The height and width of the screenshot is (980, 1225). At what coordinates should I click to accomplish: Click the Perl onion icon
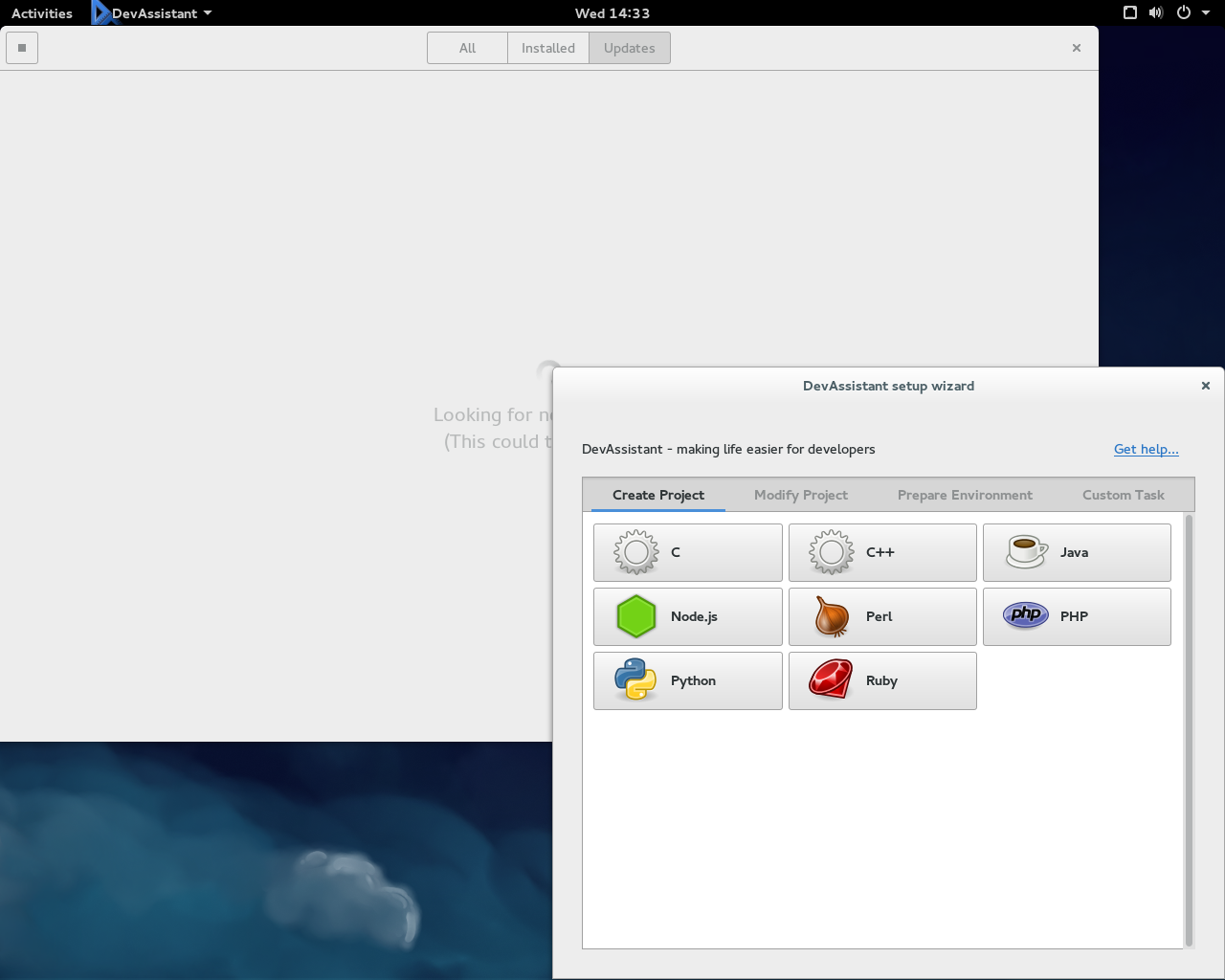coord(832,616)
